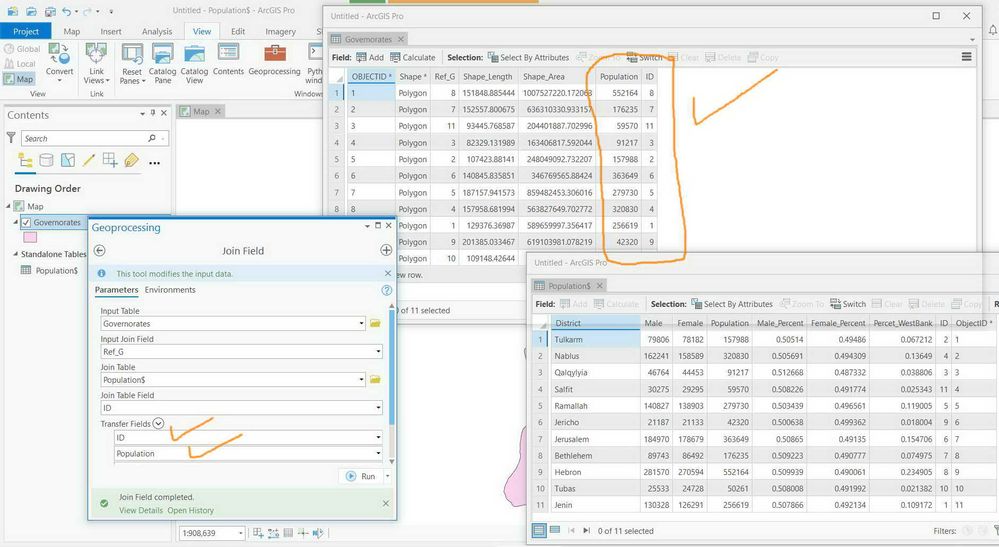Open the Catalog Pane from the ribbon
Viewport: 999px width, 547px height.
tap(162, 64)
